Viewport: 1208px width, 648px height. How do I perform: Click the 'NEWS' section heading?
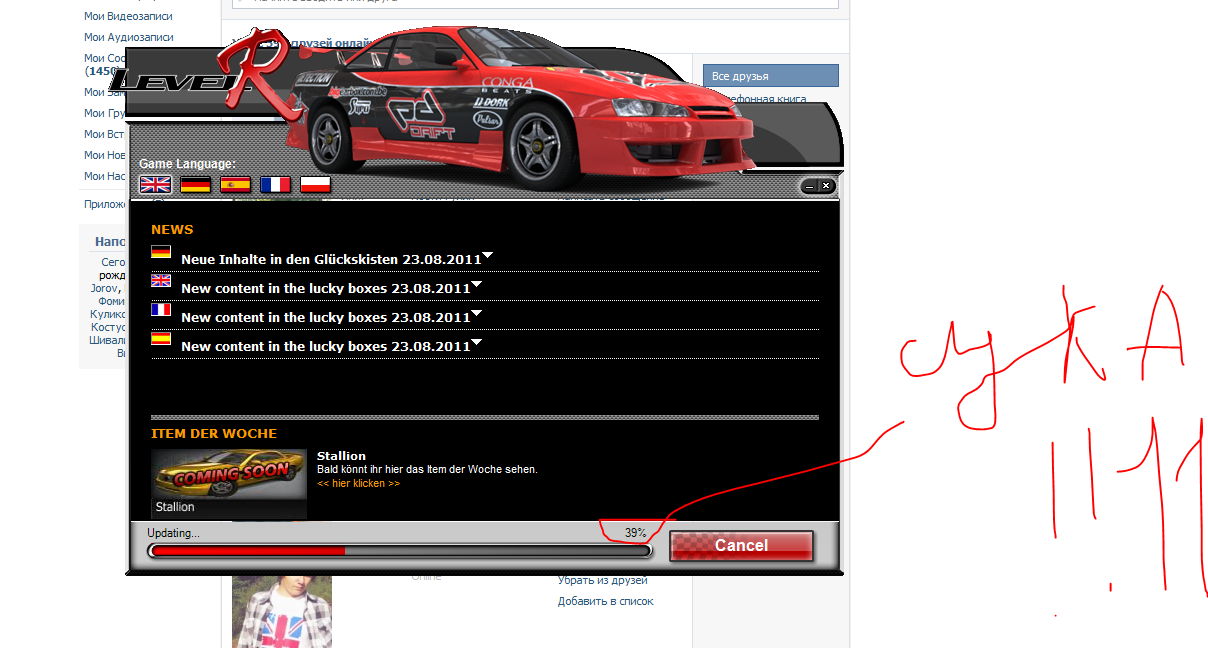[172, 230]
